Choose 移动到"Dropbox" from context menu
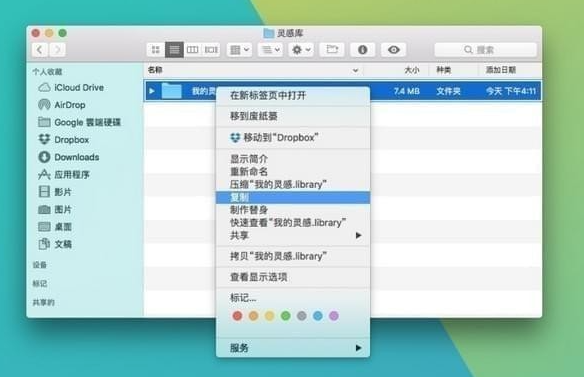 pos(293,137)
